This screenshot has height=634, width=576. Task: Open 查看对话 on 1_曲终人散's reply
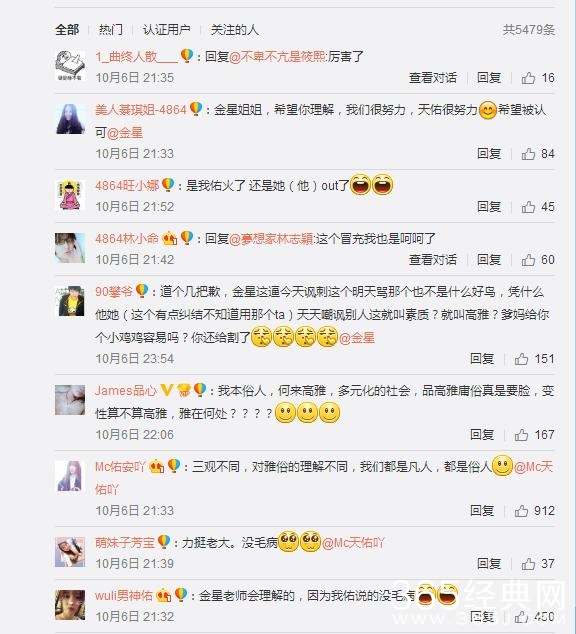click(433, 78)
